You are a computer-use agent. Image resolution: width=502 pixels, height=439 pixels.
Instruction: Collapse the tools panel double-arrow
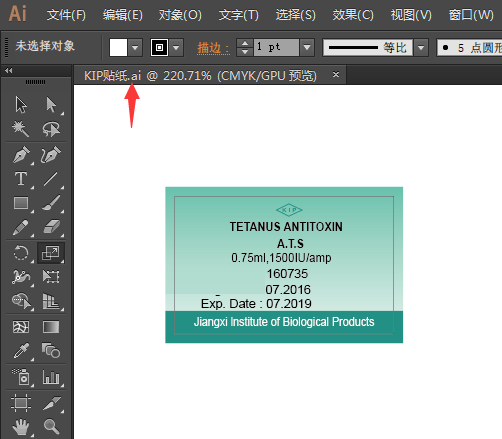pyautogui.click(x=9, y=70)
